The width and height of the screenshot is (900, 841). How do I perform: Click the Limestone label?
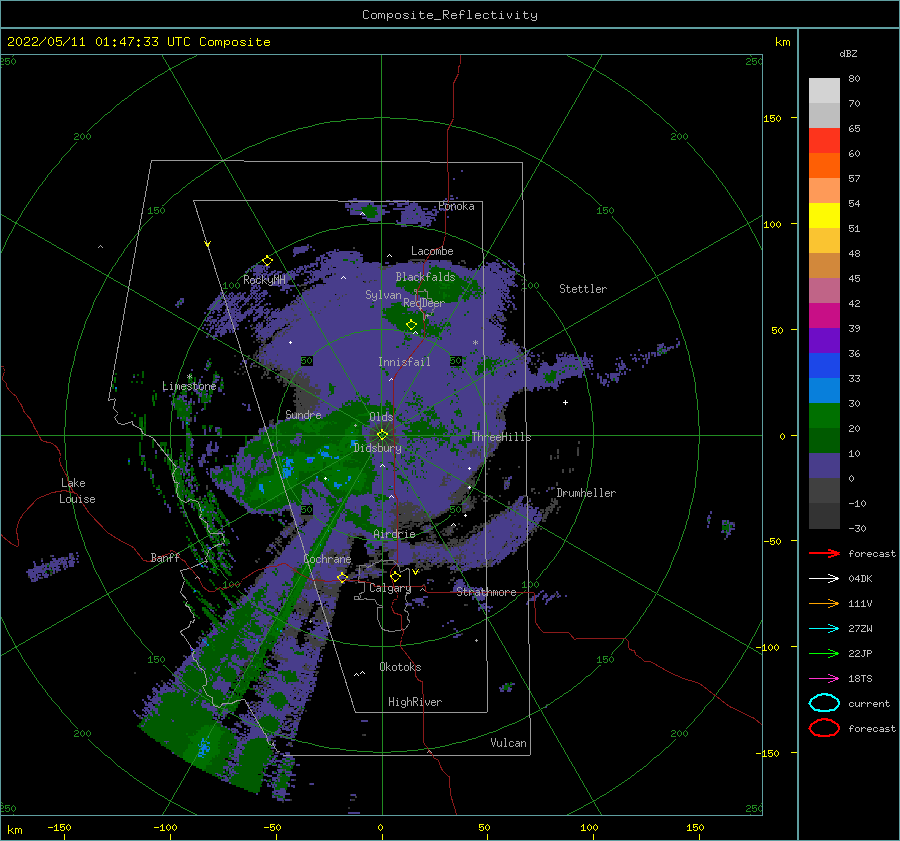point(189,386)
